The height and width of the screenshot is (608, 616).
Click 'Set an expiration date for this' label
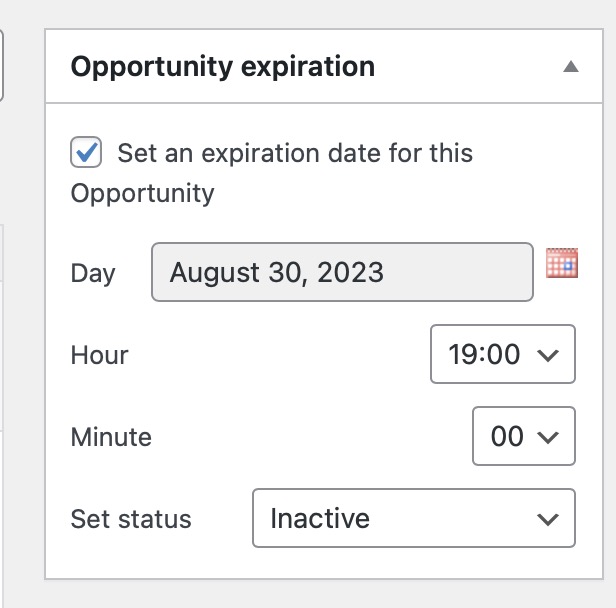(295, 153)
